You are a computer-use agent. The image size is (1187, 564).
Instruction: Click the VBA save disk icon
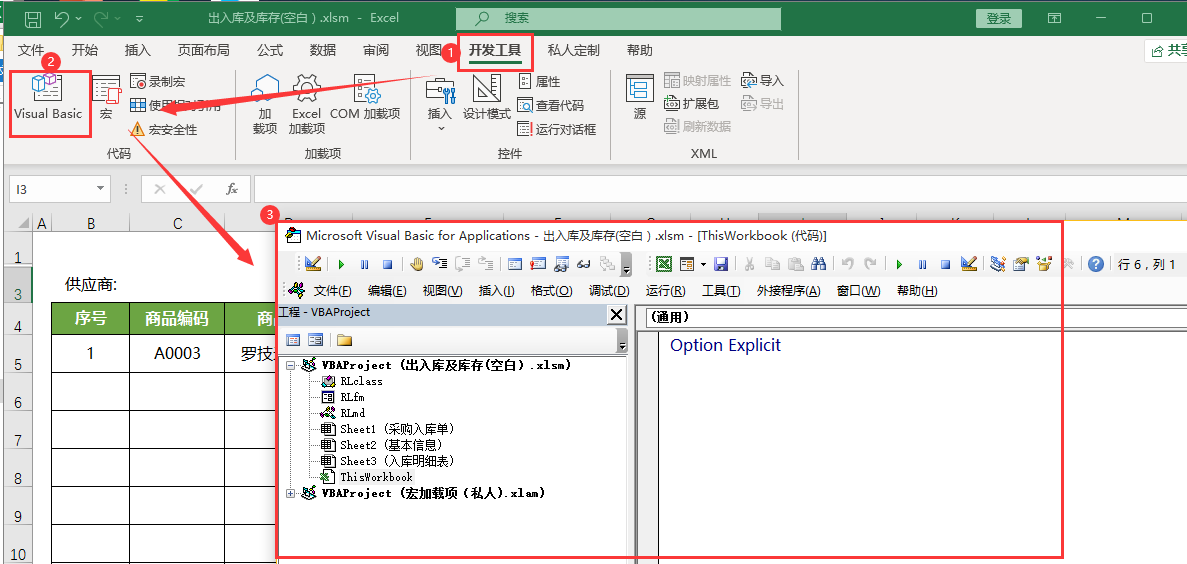tap(721, 264)
